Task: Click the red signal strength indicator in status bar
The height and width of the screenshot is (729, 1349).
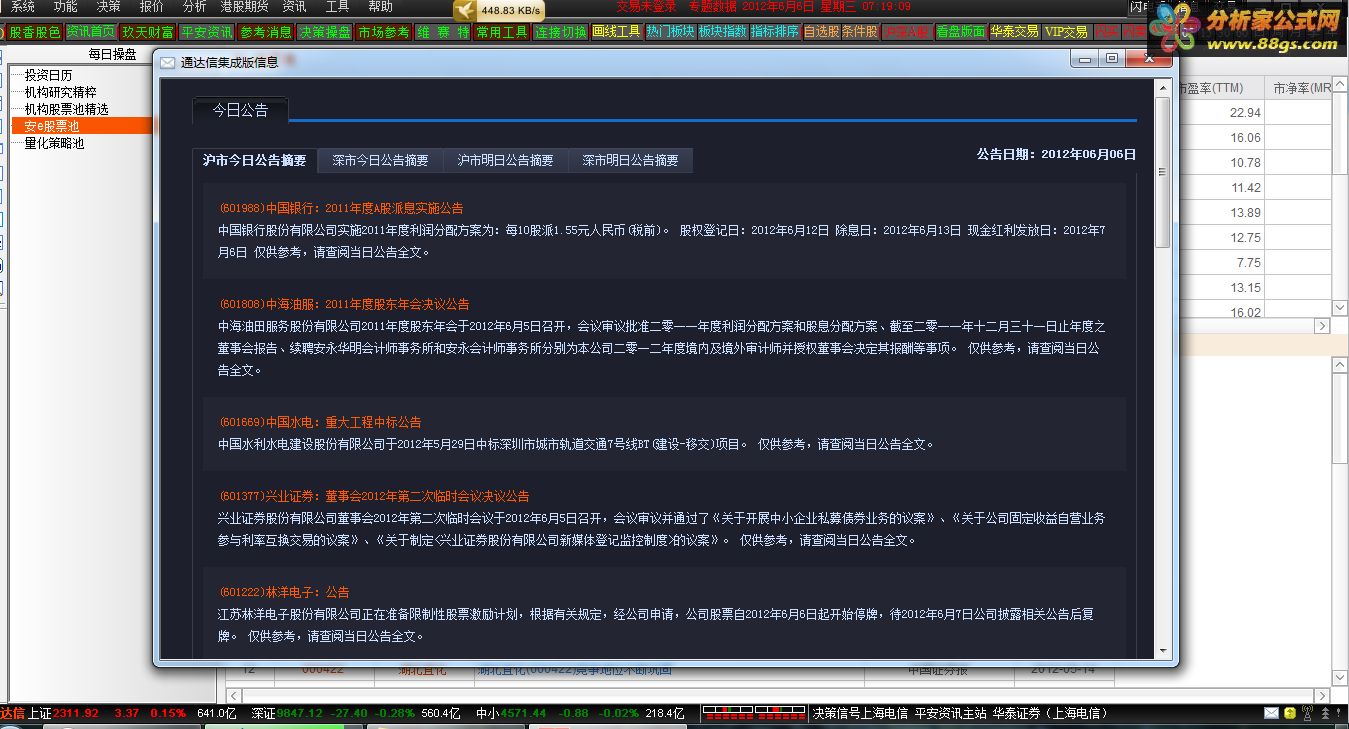Action: coord(753,713)
